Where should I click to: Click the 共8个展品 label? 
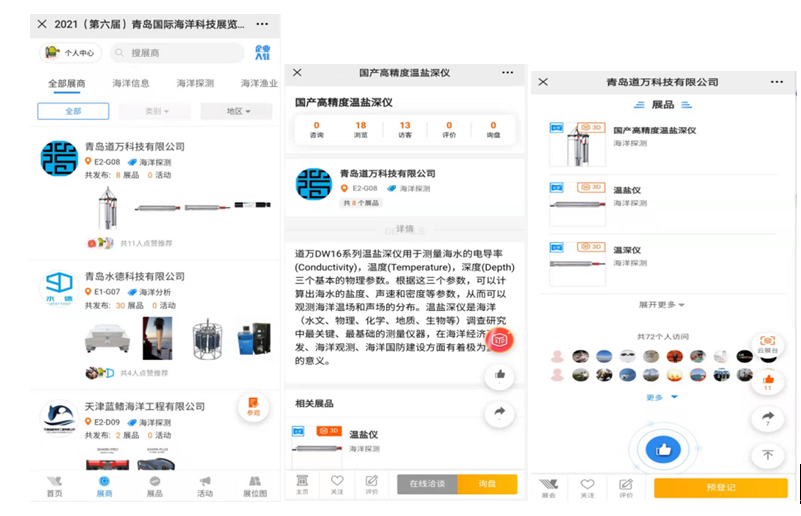361,203
